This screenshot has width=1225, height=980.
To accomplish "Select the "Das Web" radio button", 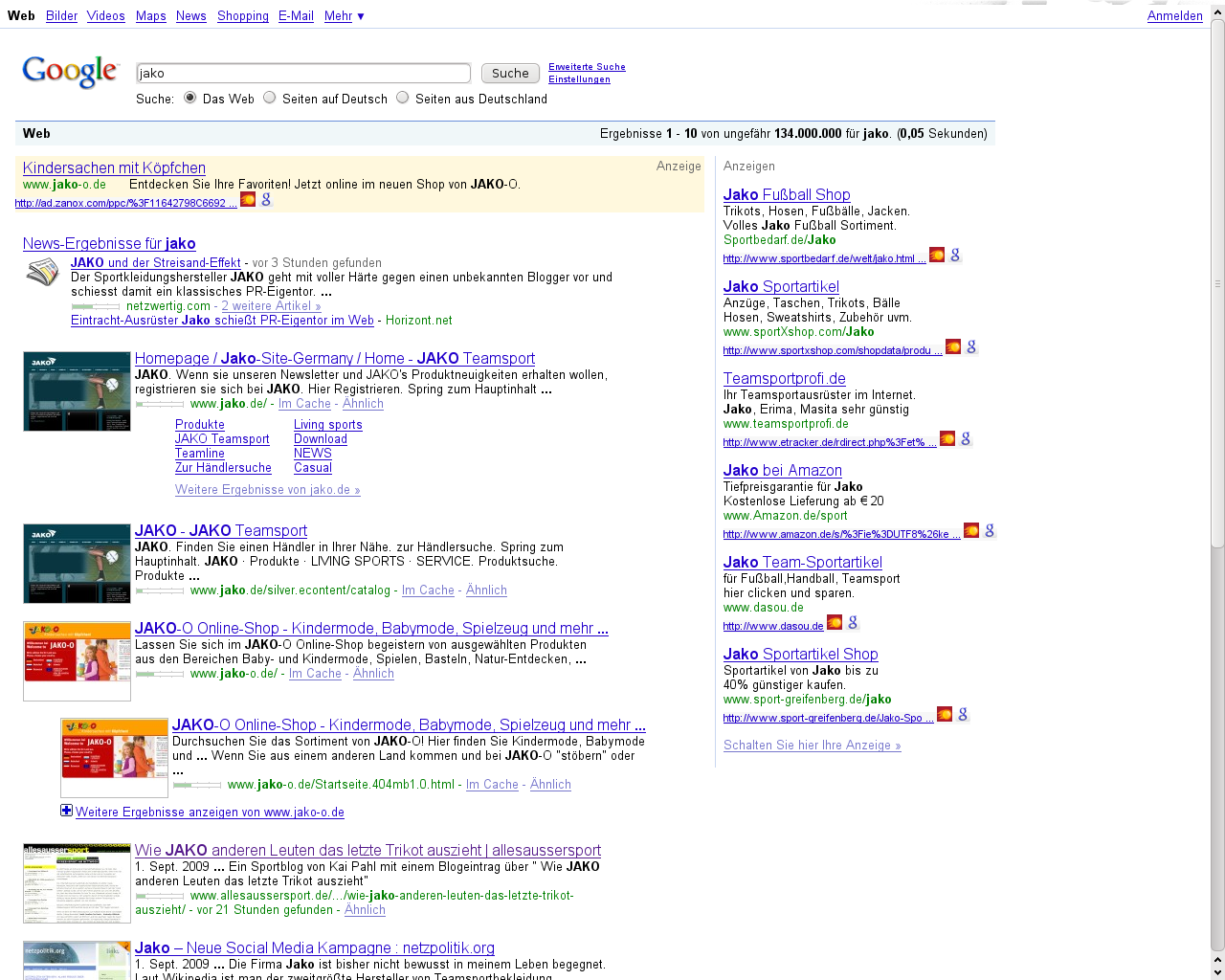I will coord(190,98).
